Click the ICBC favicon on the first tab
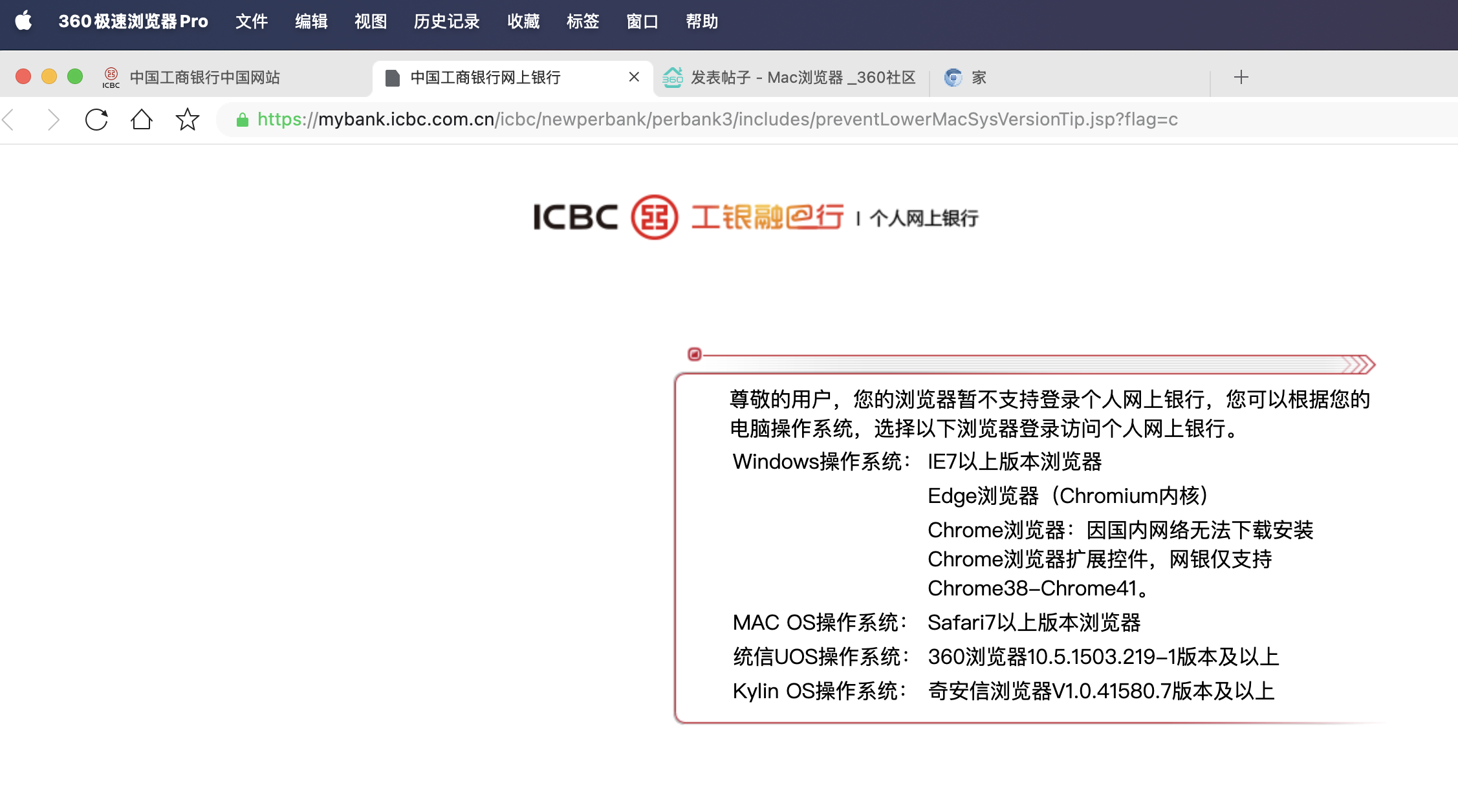This screenshot has height=812, width=1458. tap(111, 78)
